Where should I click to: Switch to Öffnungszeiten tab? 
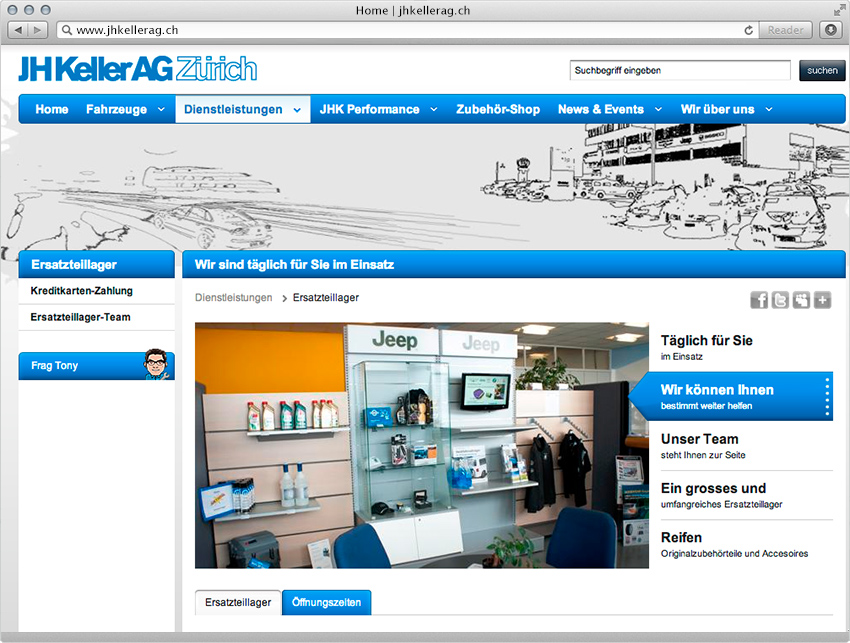pyautogui.click(x=326, y=602)
